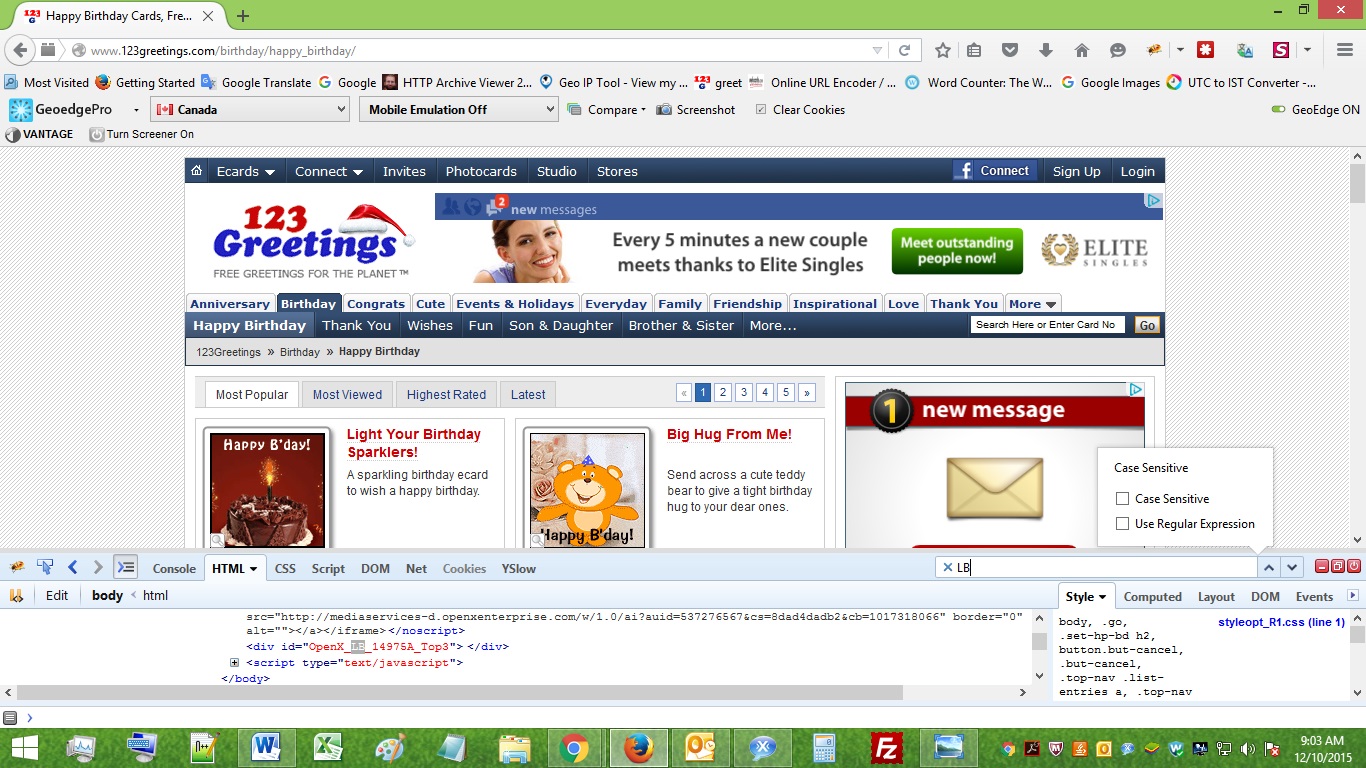This screenshot has height=768, width=1366.
Task: Jump to next Firebug search match
Action: tap(1293, 567)
